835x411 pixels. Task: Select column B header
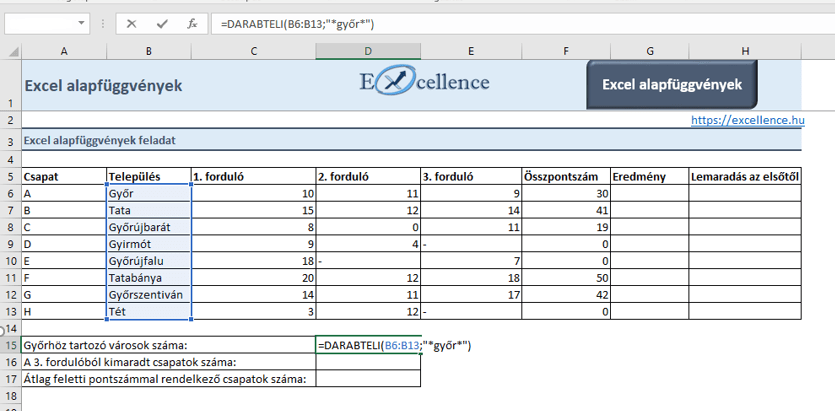pyautogui.click(x=149, y=51)
